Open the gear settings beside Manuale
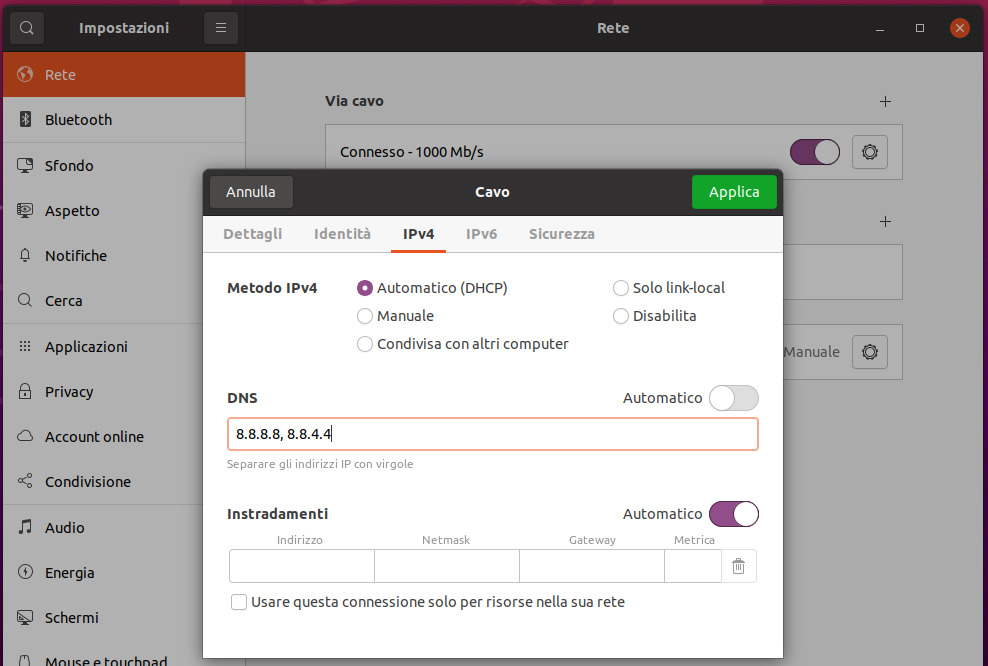Image resolution: width=988 pixels, height=666 pixels. 869,352
